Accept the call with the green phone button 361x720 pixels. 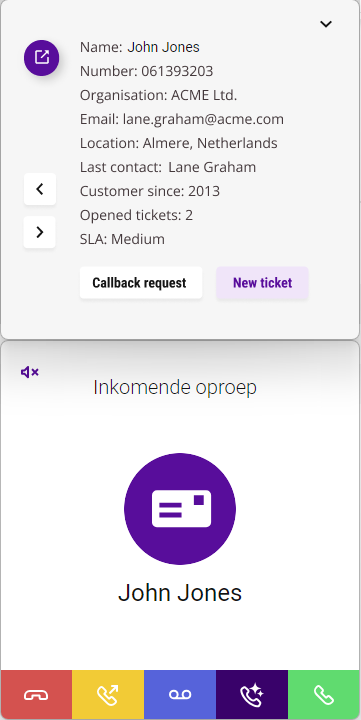324,695
